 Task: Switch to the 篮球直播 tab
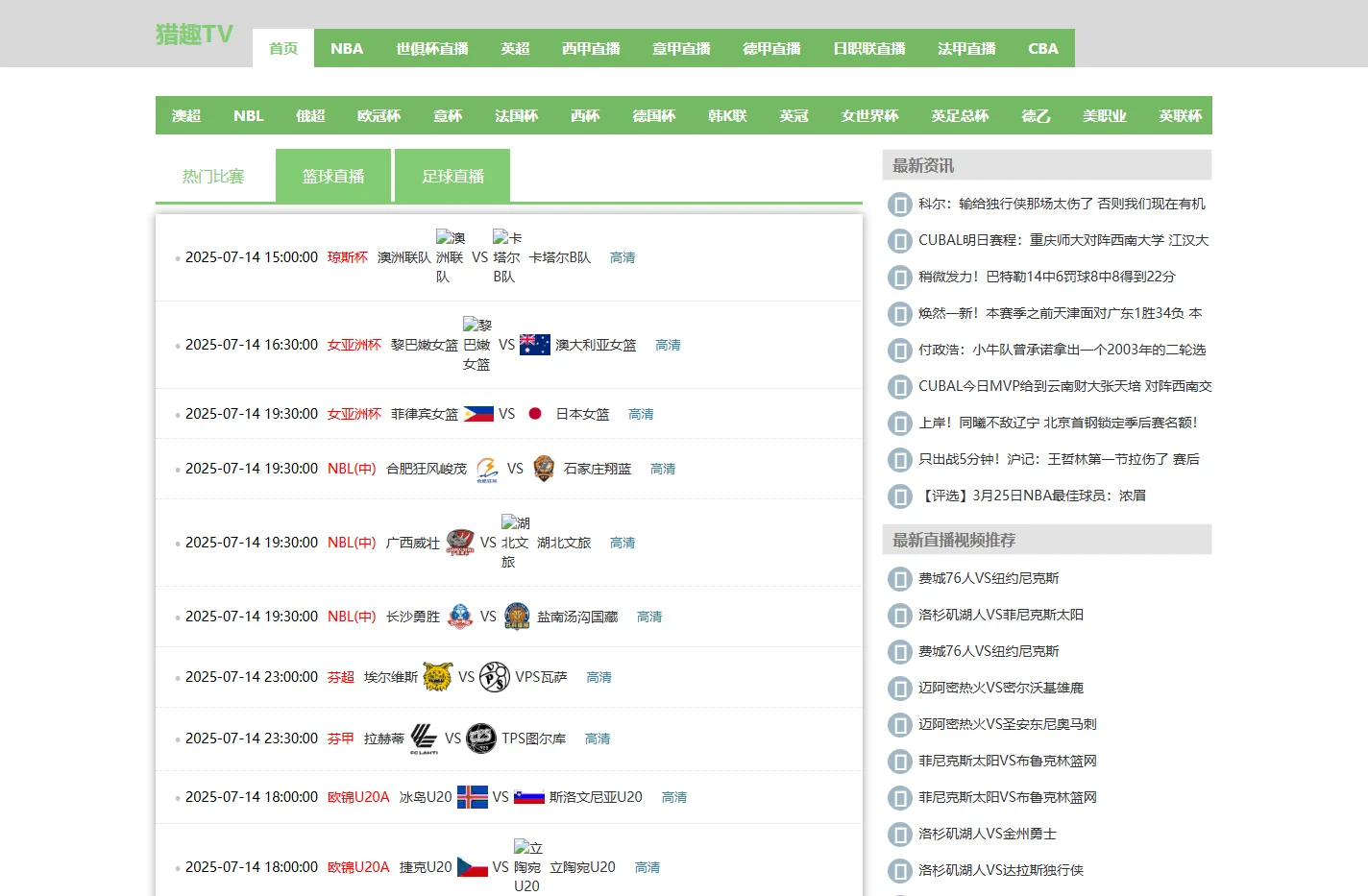(333, 176)
